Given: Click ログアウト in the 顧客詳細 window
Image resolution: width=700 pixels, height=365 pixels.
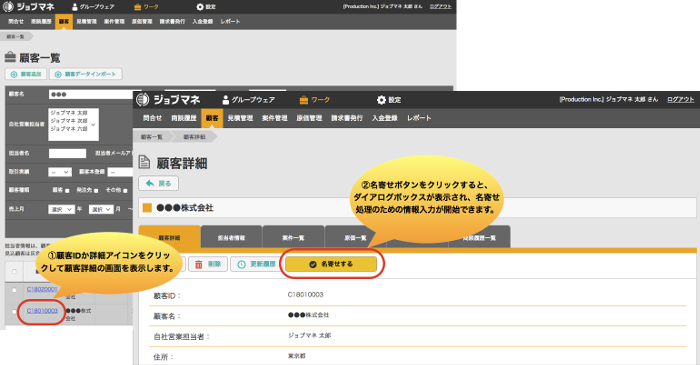Looking at the screenshot, I should tap(680, 100).
